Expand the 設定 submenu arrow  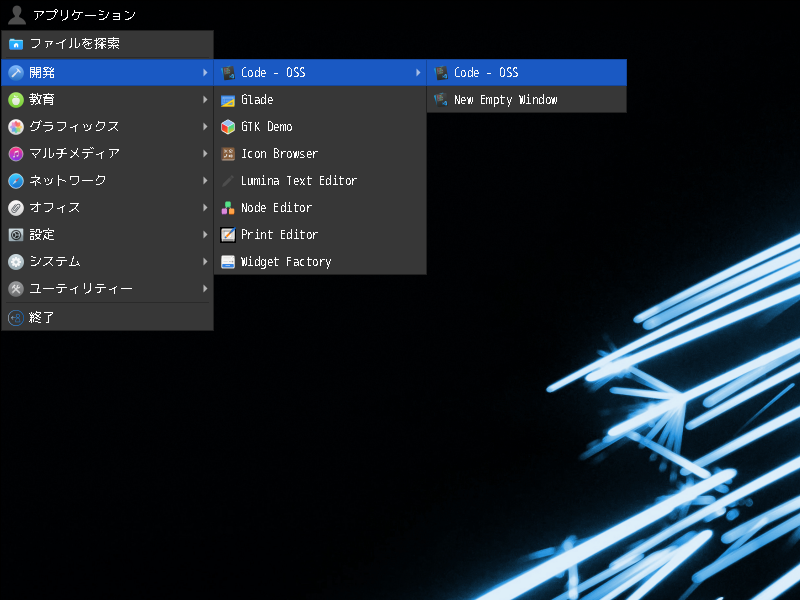(x=205, y=235)
